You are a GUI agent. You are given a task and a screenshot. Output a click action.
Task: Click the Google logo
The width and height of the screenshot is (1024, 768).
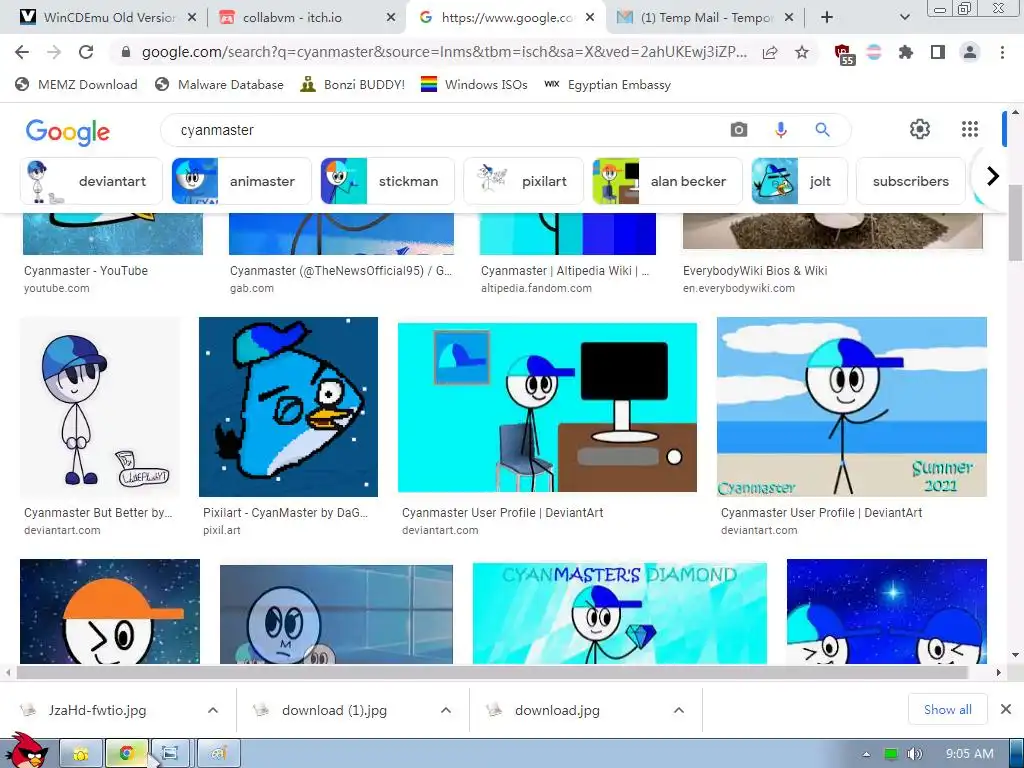(68, 132)
